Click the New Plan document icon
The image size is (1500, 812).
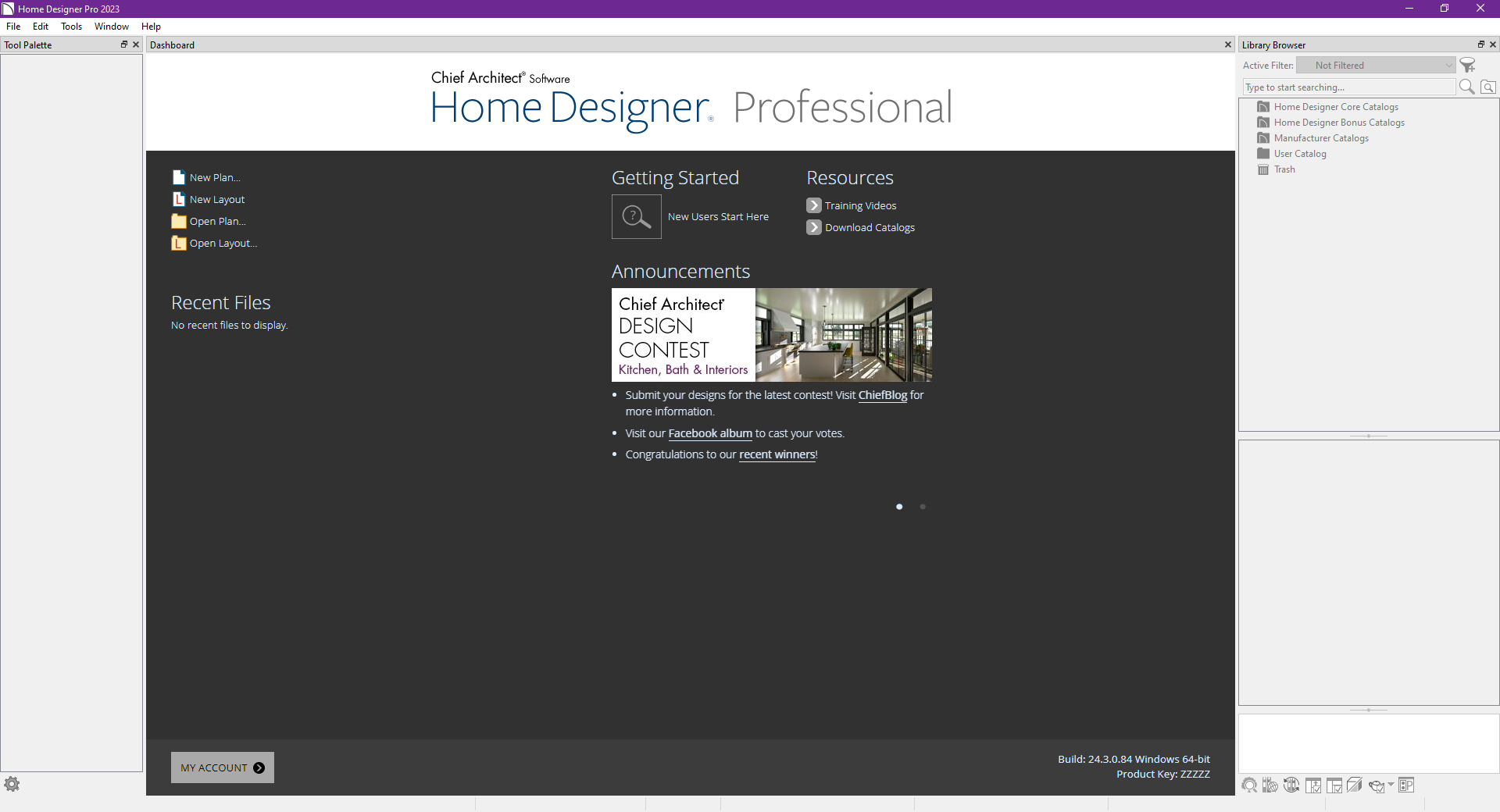(x=179, y=177)
